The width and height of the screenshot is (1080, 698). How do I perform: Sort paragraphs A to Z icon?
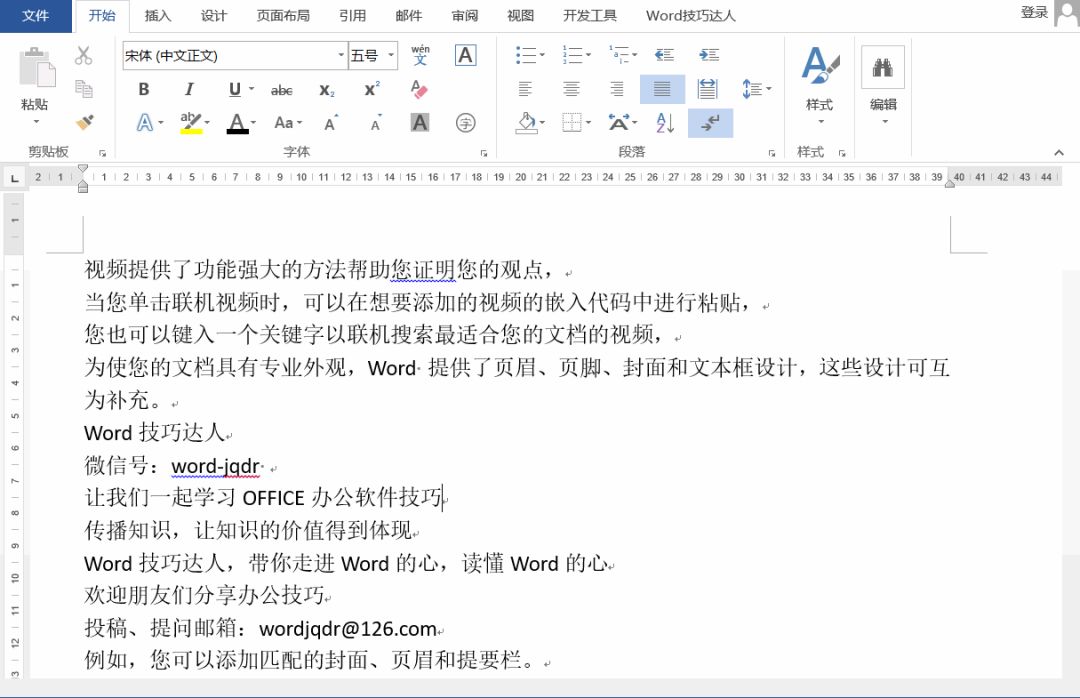pyautogui.click(x=665, y=123)
